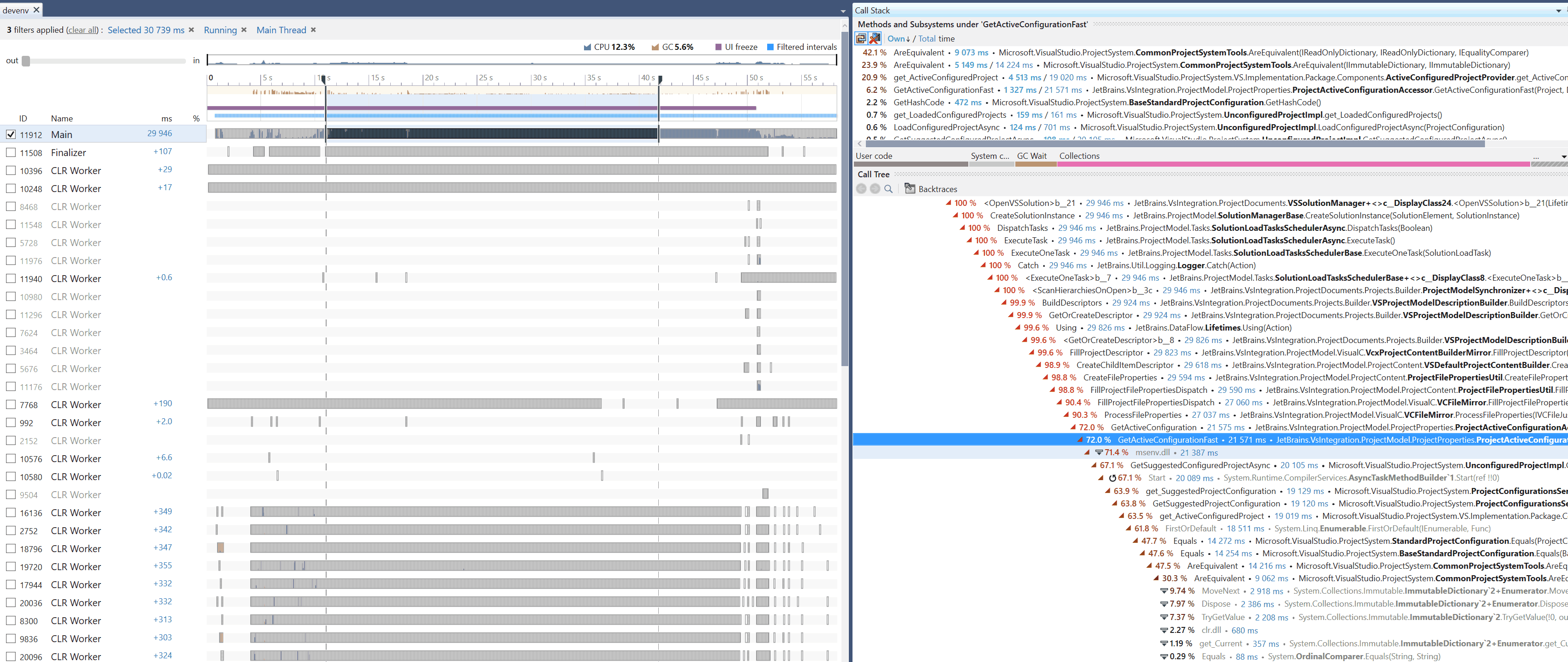This screenshot has width=1568, height=662.
Task: Uncheck the Main thread 11912 checkbox
Action: coord(11,135)
